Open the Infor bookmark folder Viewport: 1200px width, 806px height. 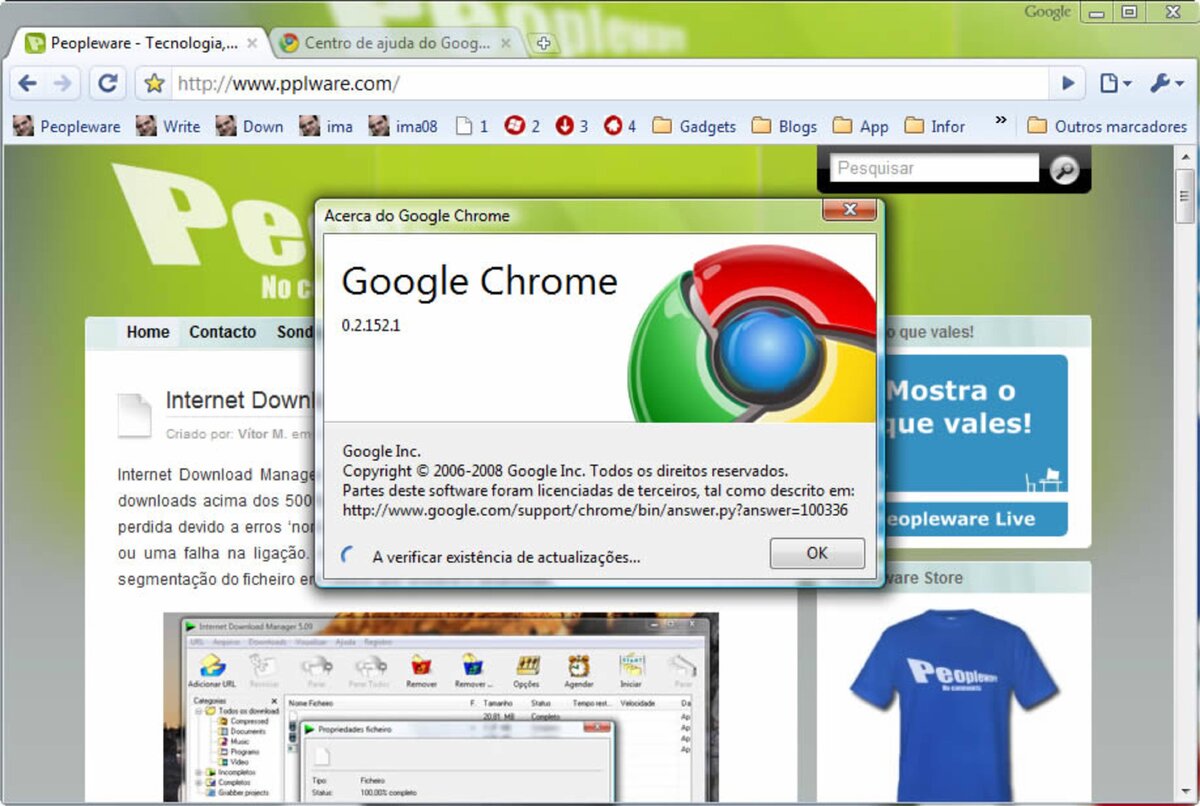935,126
